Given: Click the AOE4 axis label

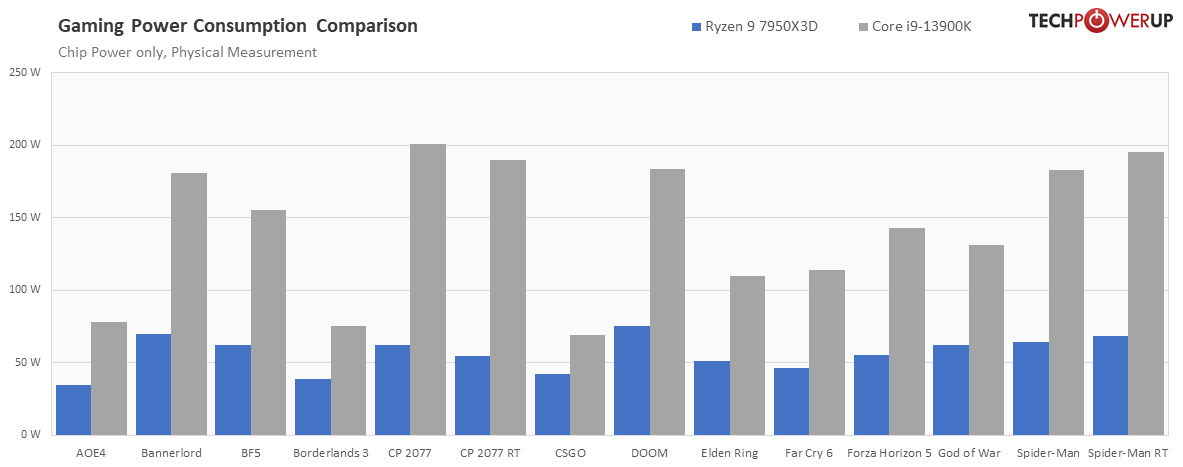Looking at the screenshot, I should click(x=91, y=453).
